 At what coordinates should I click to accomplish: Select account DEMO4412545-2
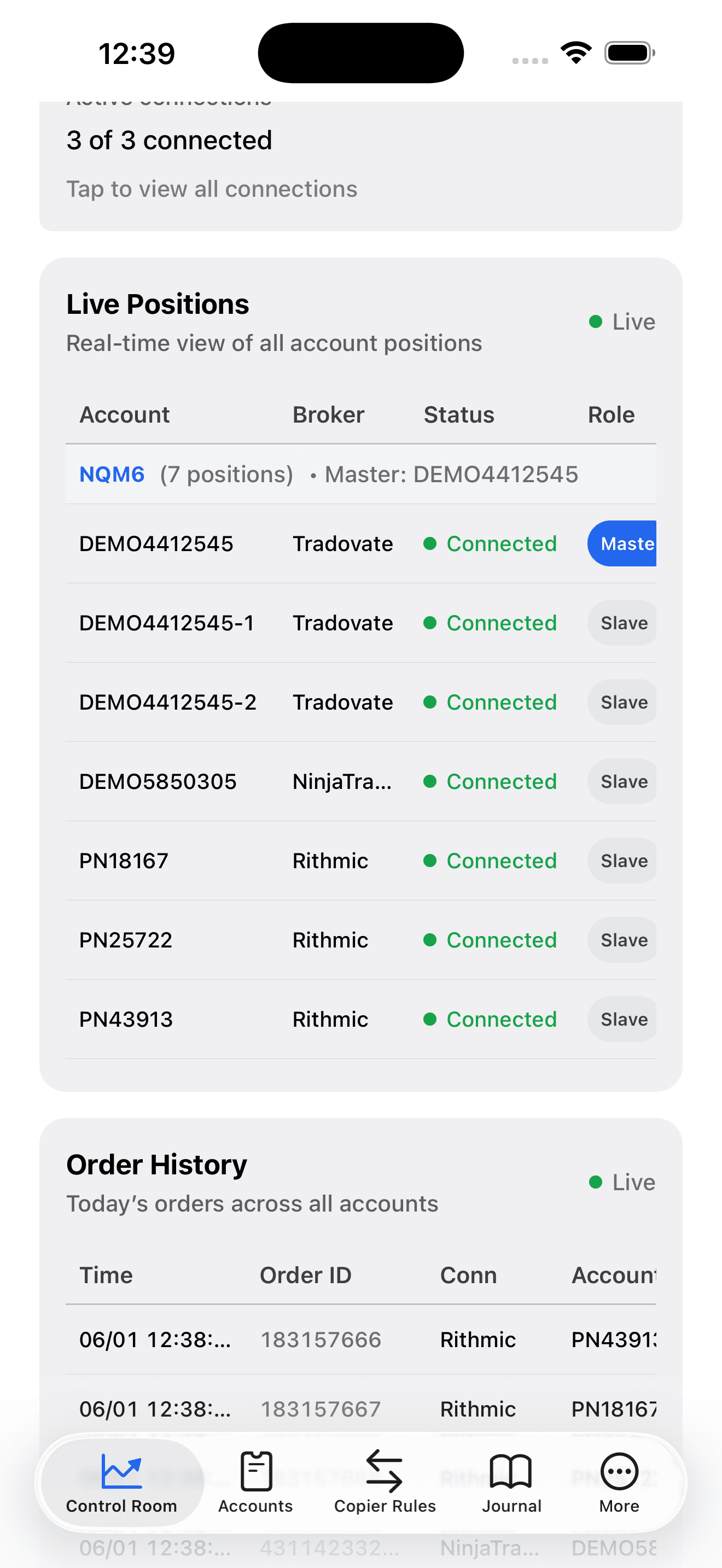point(168,702)
